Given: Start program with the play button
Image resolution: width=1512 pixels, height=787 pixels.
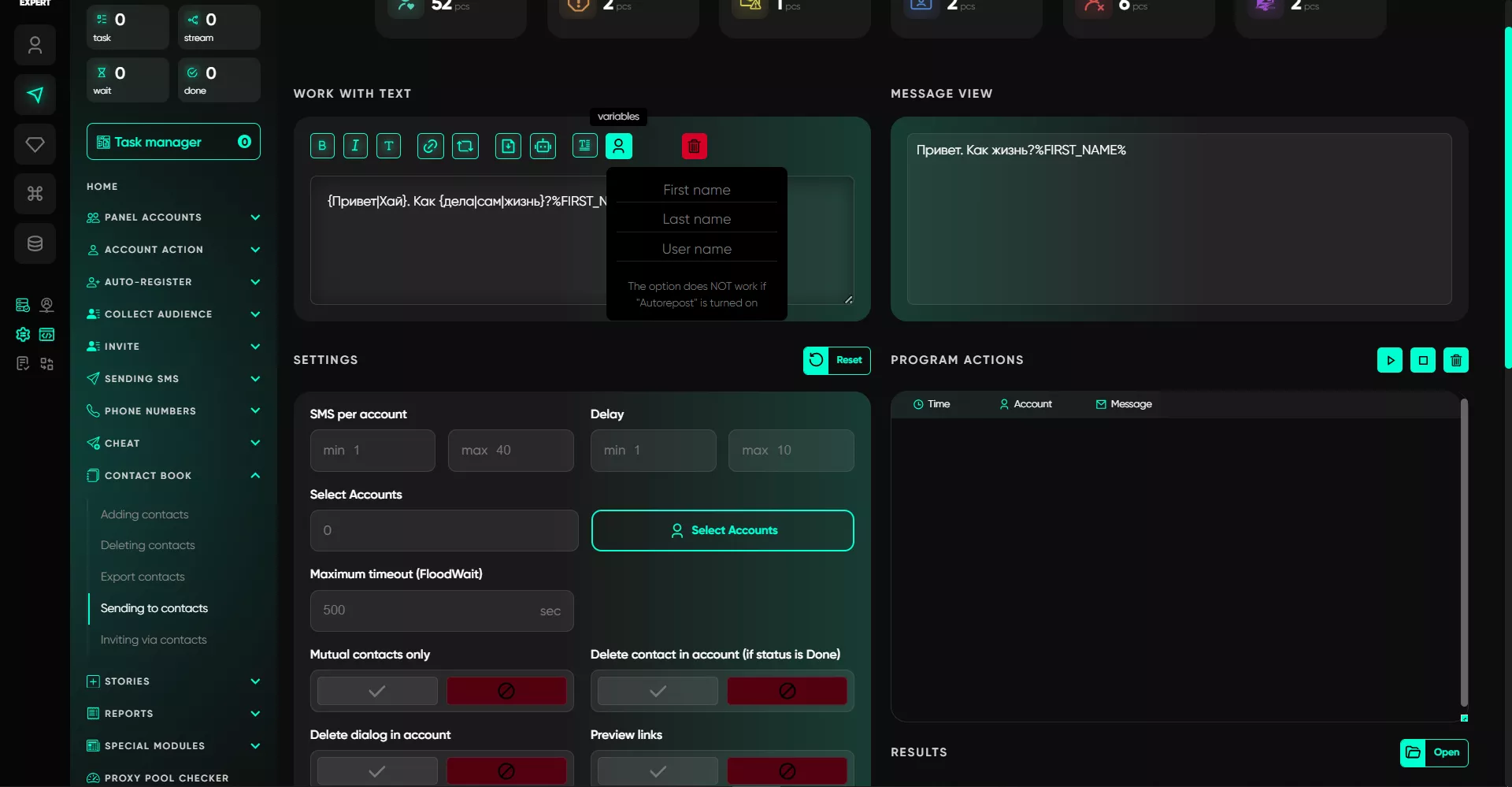Looking at the screenshot, I should coord(1390,360).
